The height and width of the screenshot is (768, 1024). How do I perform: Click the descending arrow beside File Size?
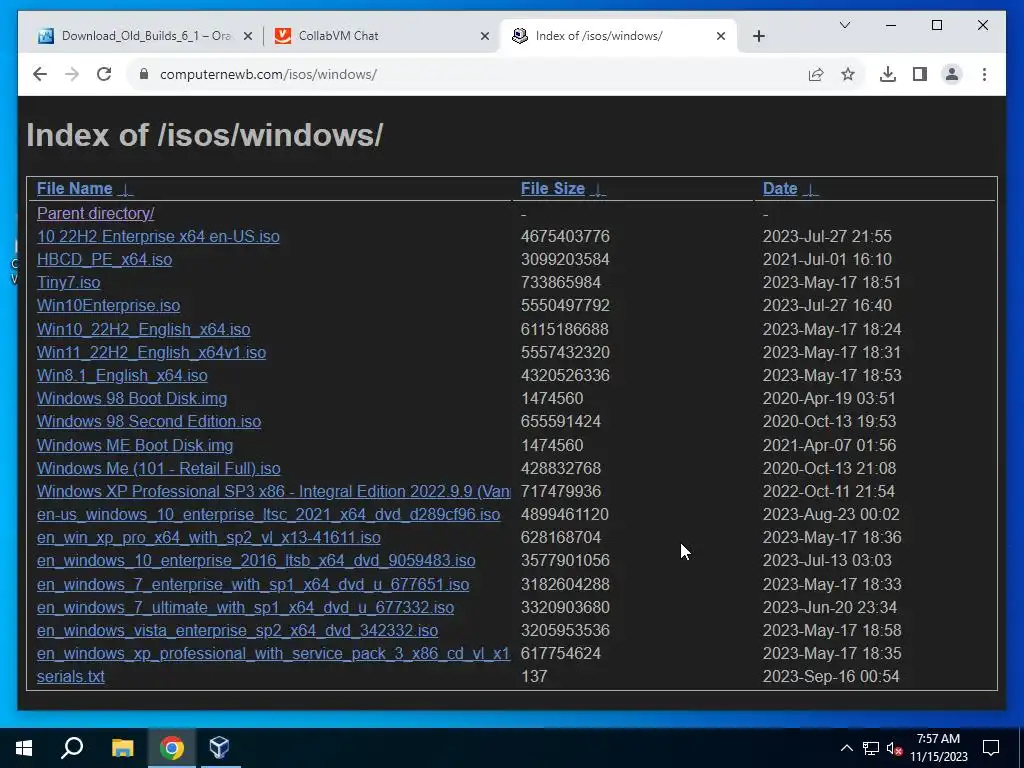pyautogui.click(x=598, y=190)
